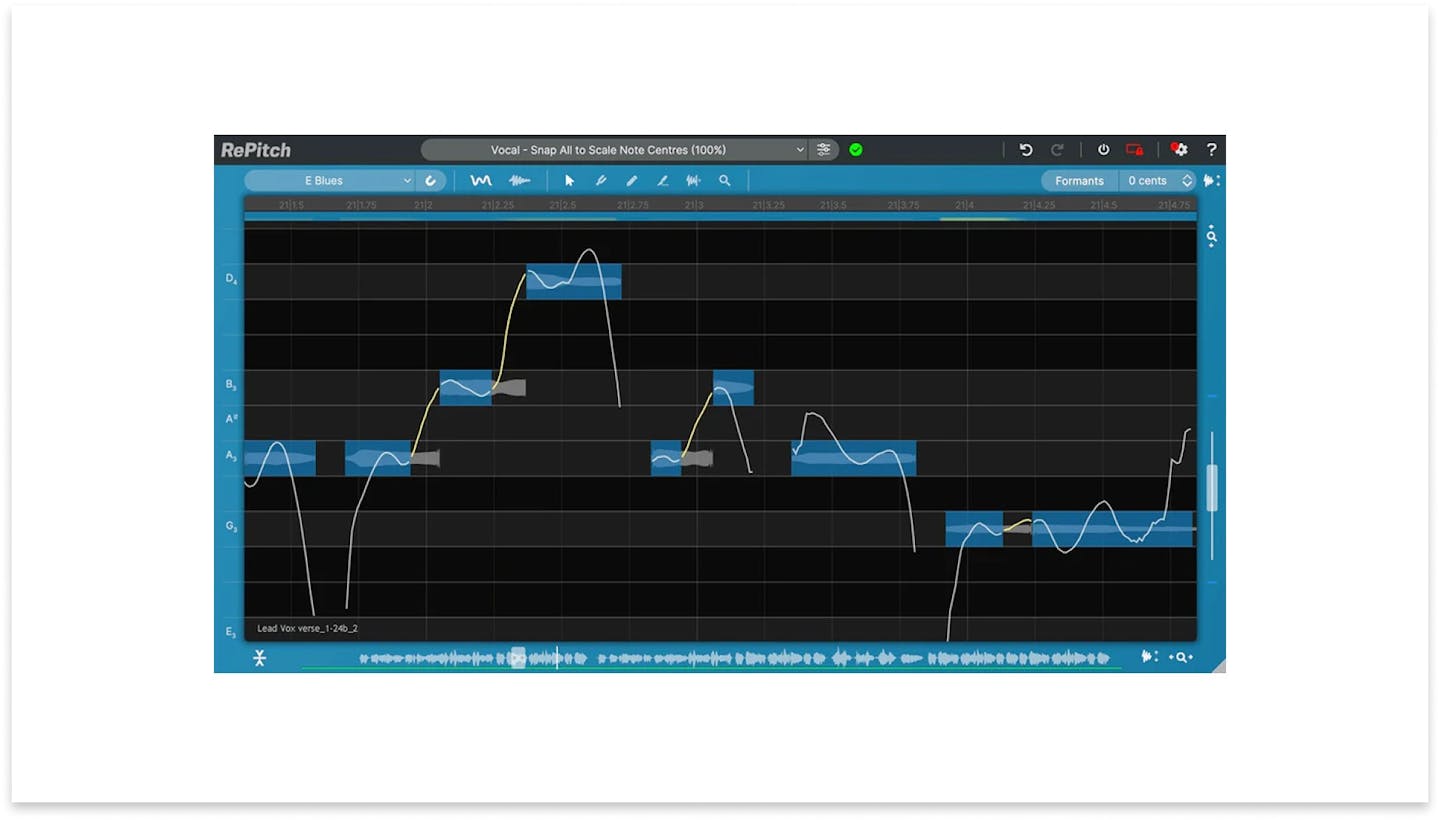Click the undo arrow icon
This screenshot has height=820, width=1440.
click(1026, 150)
